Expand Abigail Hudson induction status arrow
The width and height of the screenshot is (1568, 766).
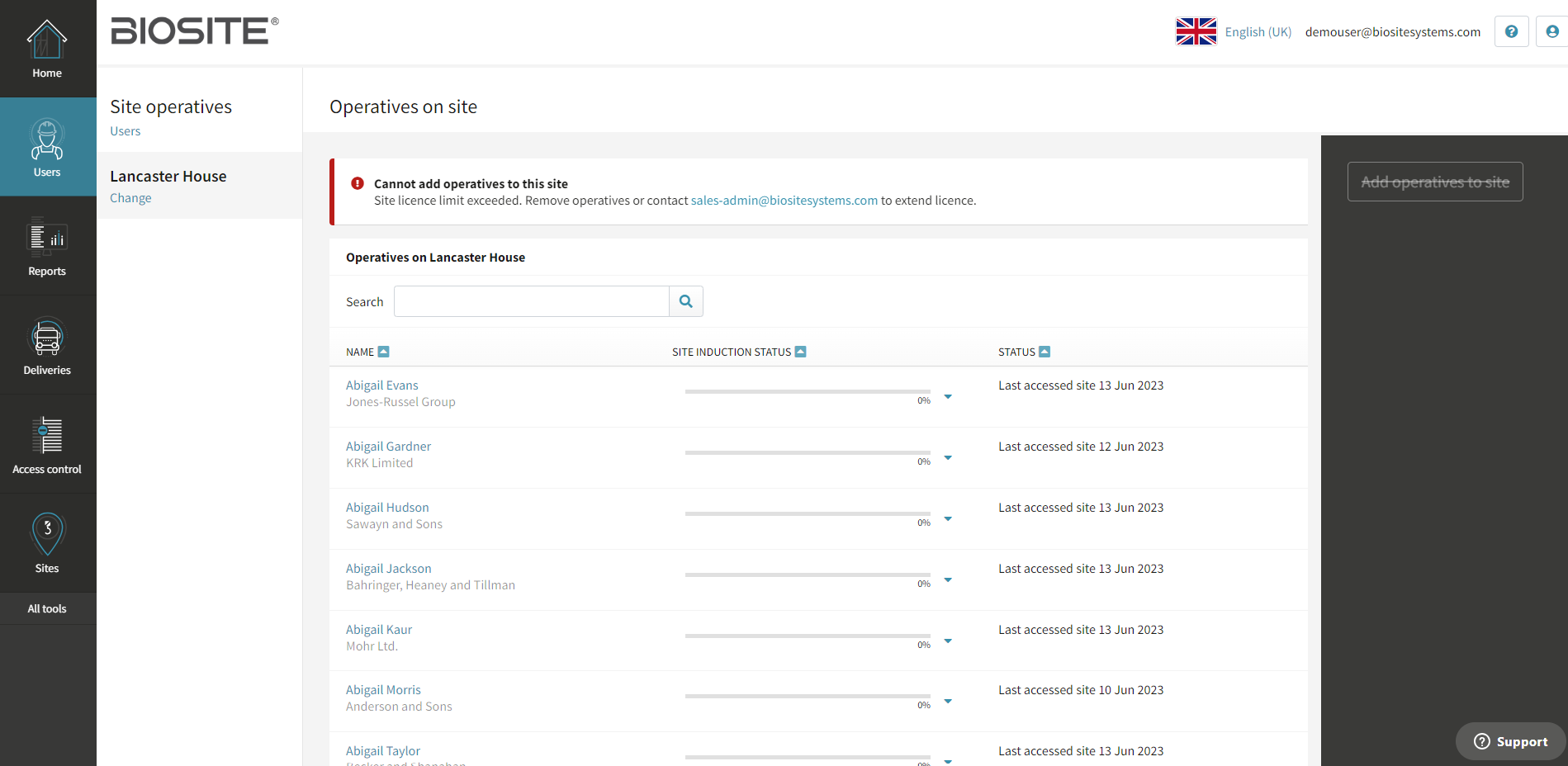[x=948, y=519]
